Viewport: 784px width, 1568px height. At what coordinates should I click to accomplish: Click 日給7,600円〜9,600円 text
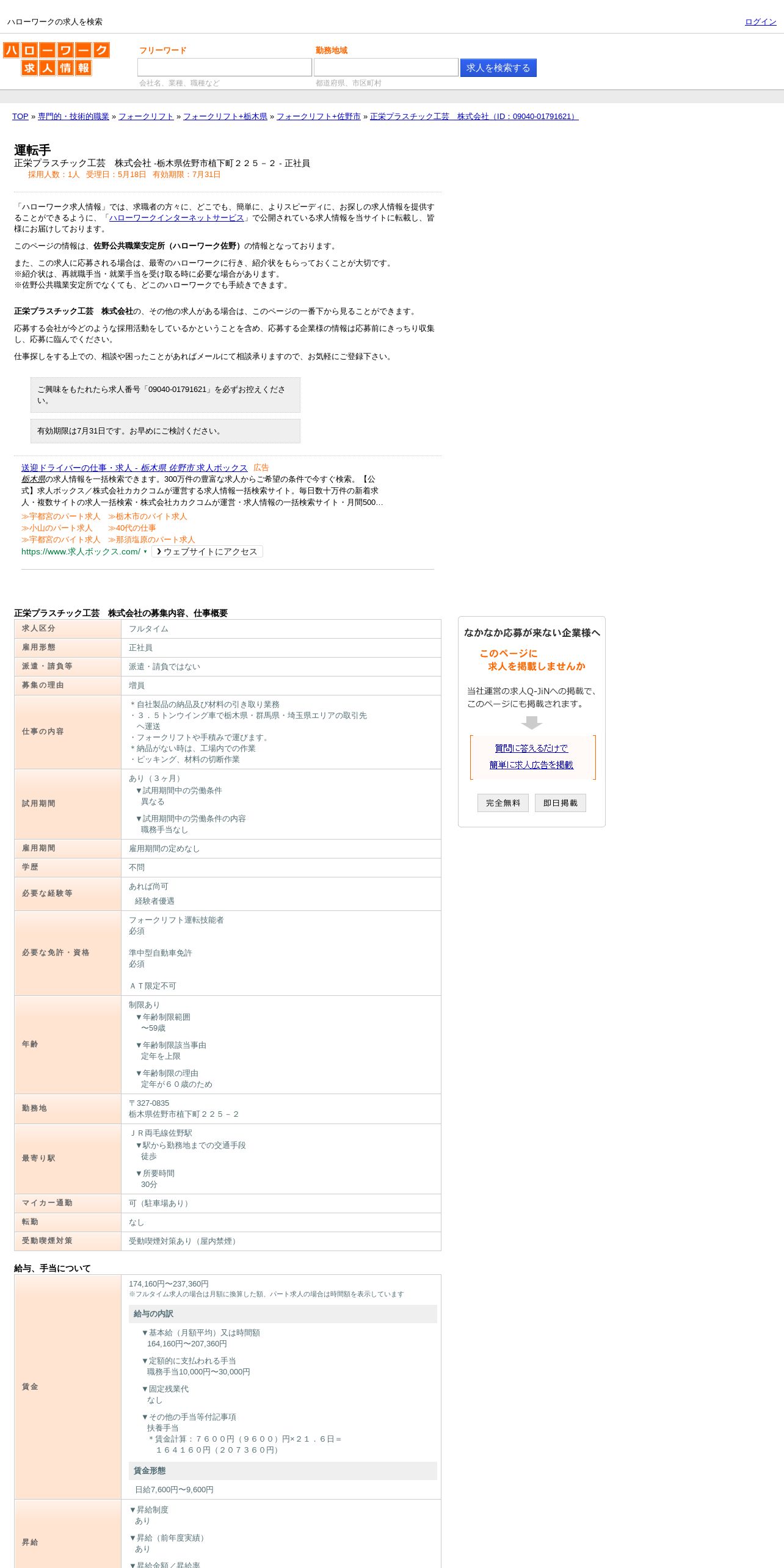pyautogui.click(x=174, y=1490)
